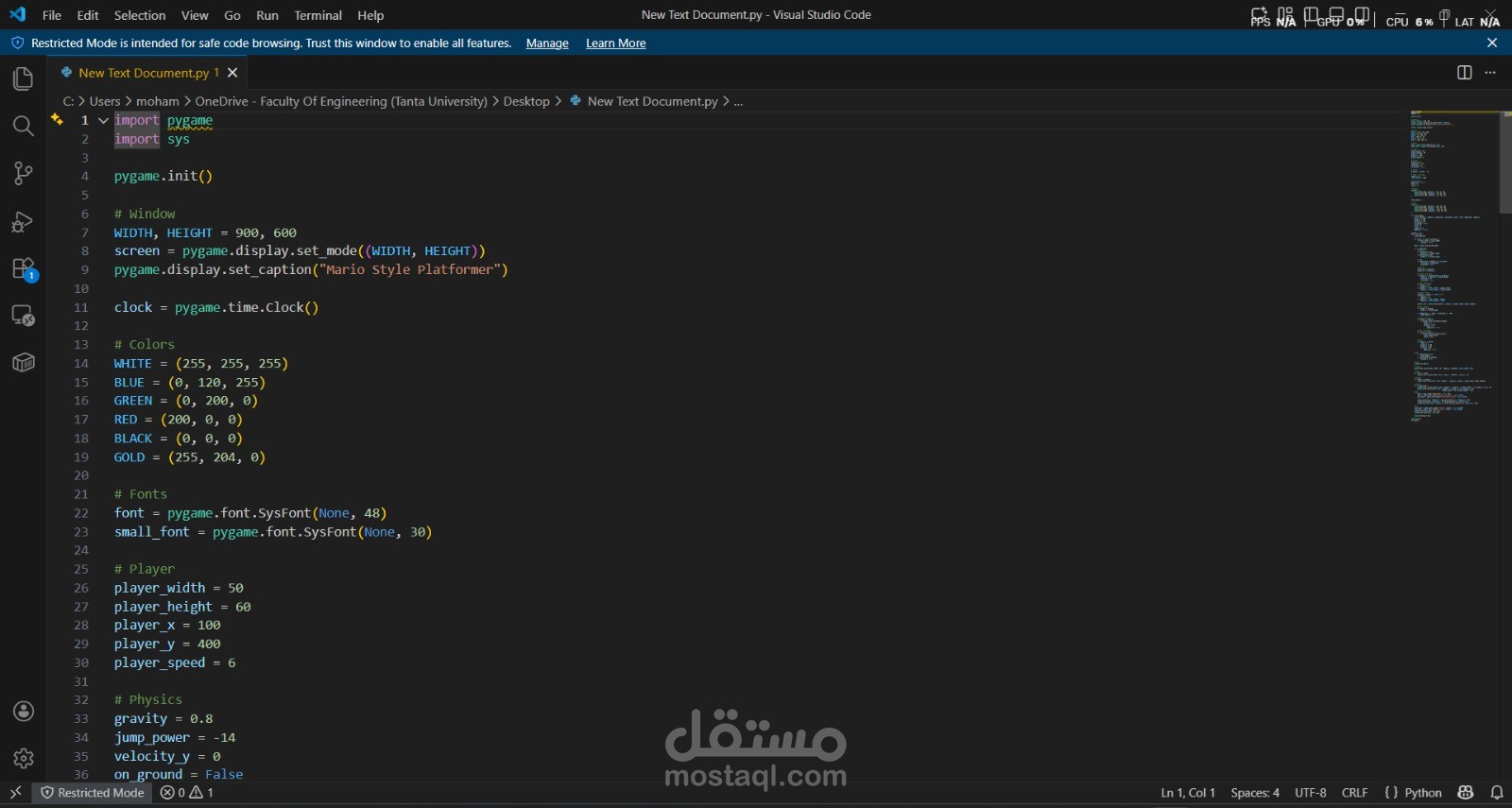Open the Extensions view

pyautogui.click(x=23, y=268)
